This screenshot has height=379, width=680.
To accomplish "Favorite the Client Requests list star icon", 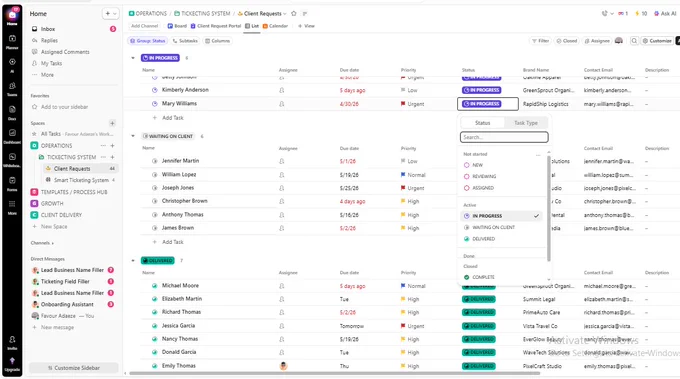I will (x=294, y=13).
